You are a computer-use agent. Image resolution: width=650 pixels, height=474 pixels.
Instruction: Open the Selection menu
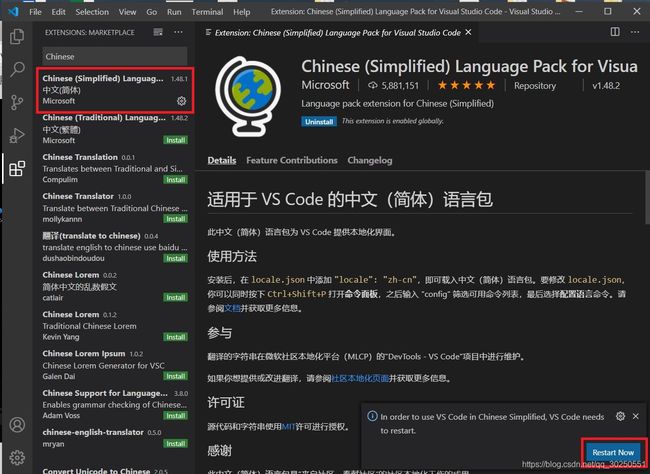(92, 12)
